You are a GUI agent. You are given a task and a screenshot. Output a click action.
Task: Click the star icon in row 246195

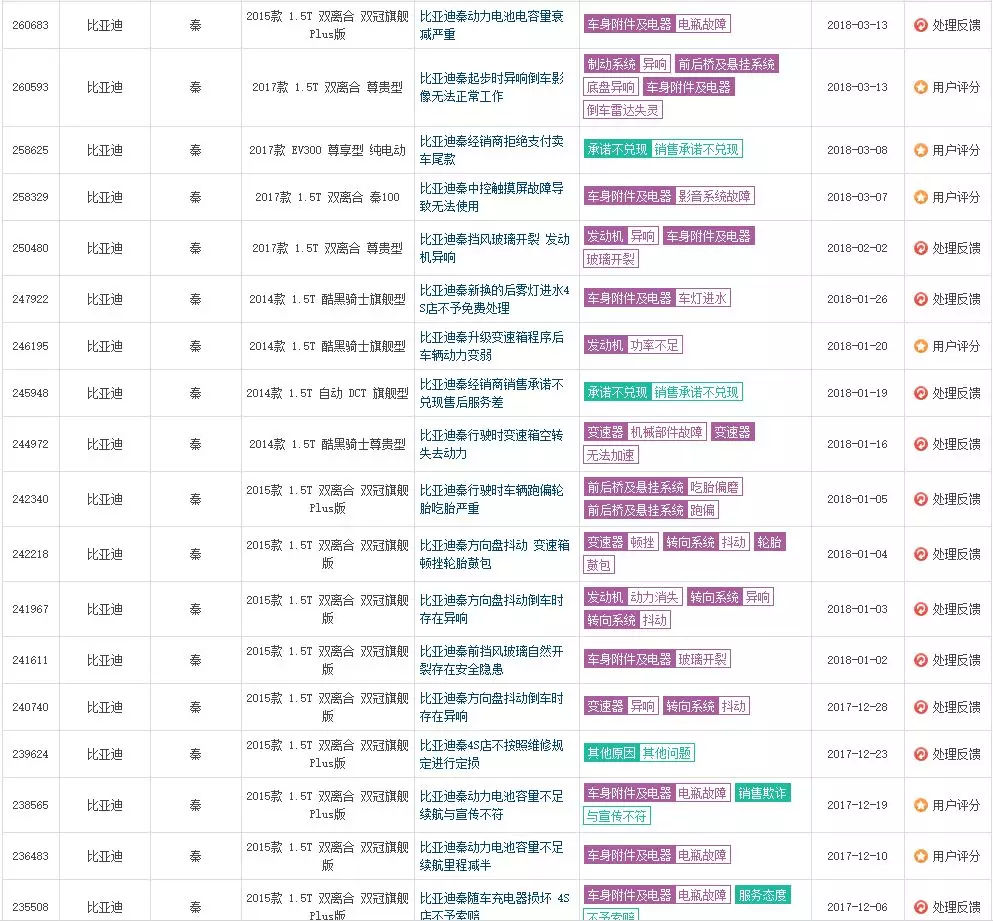(x=920, y=346)
